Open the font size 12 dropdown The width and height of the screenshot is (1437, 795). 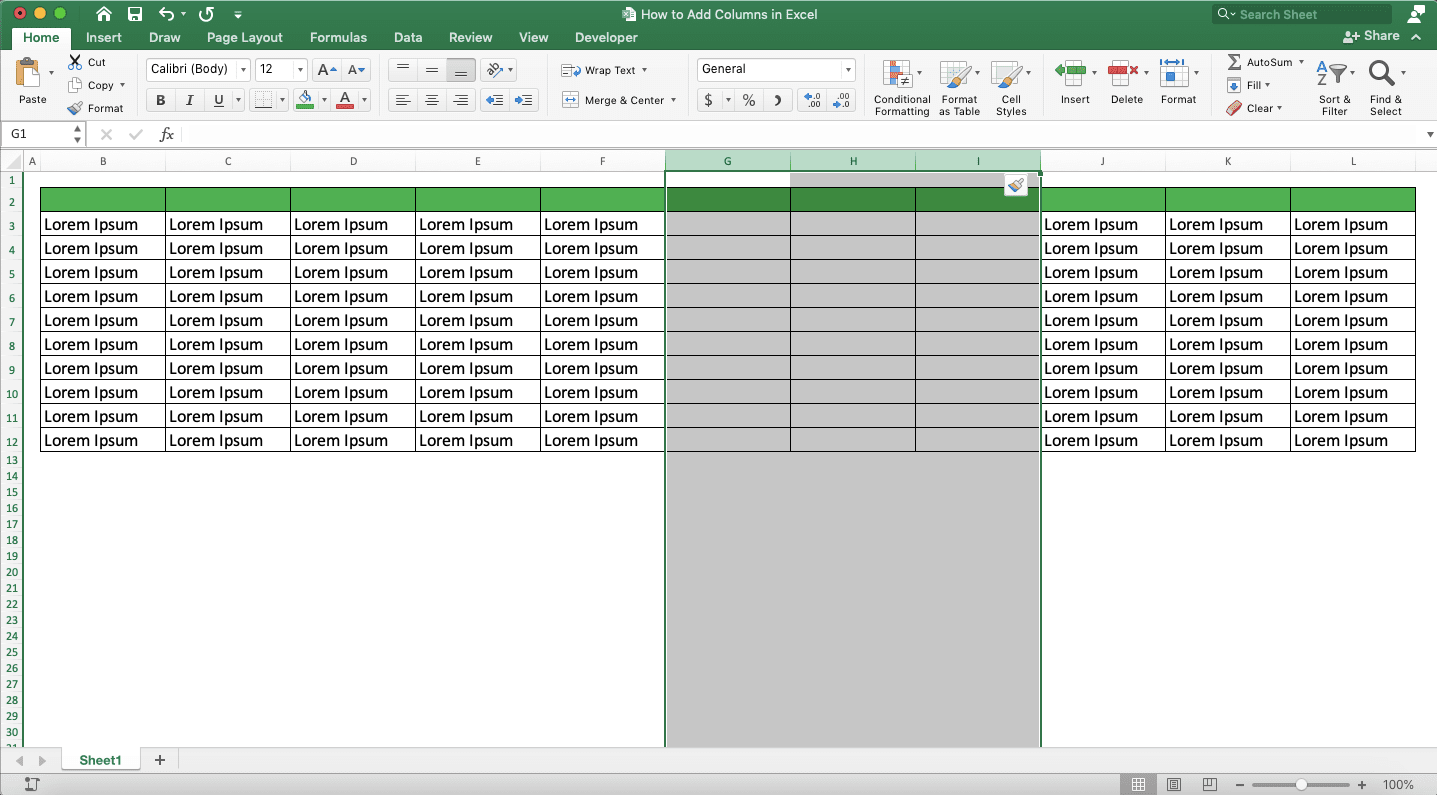point(300,70)
